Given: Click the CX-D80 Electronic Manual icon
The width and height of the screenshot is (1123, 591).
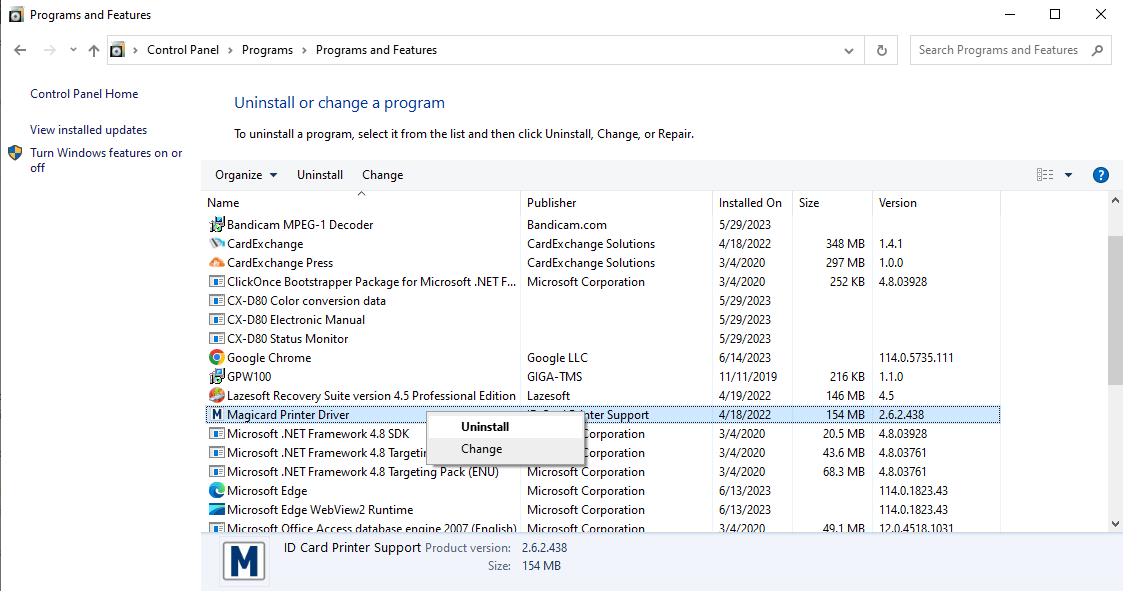Looking at the screenshot, I should click(x=216, y=319).
